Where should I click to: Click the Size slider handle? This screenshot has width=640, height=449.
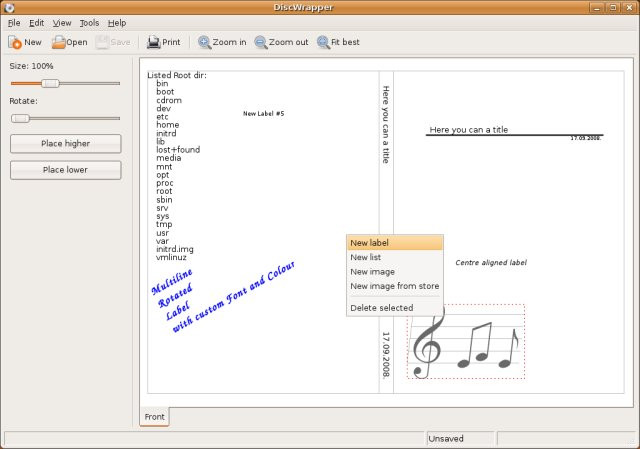pyautogui.click(x=50, y=83)
